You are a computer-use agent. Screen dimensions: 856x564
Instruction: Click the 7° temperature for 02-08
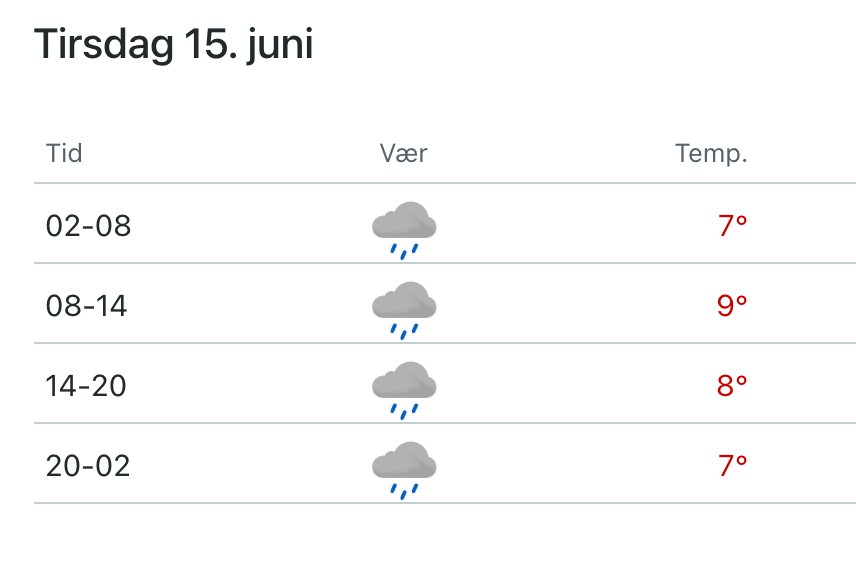(x=732, y=226)
